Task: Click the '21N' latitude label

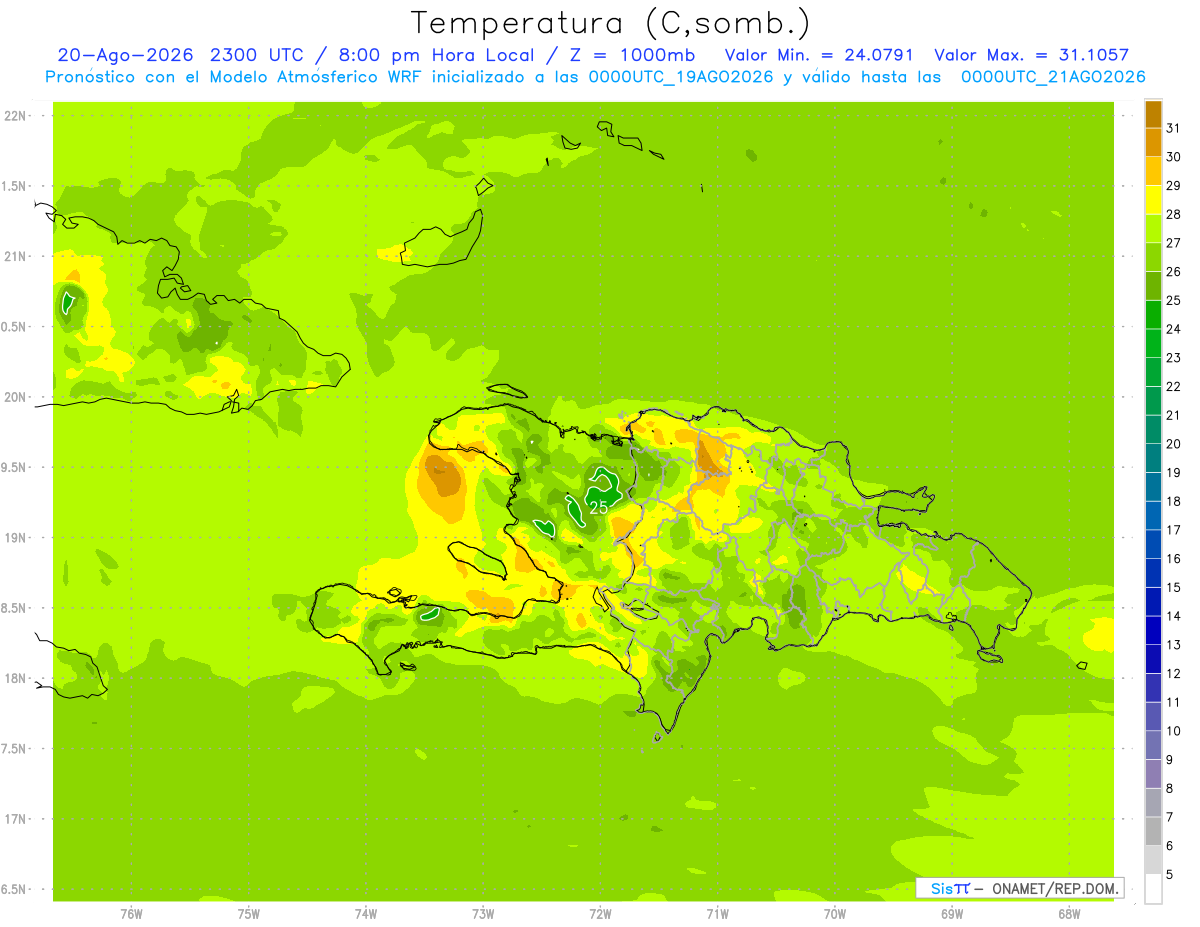Action: pyautogui.click(x=15, y=256)
